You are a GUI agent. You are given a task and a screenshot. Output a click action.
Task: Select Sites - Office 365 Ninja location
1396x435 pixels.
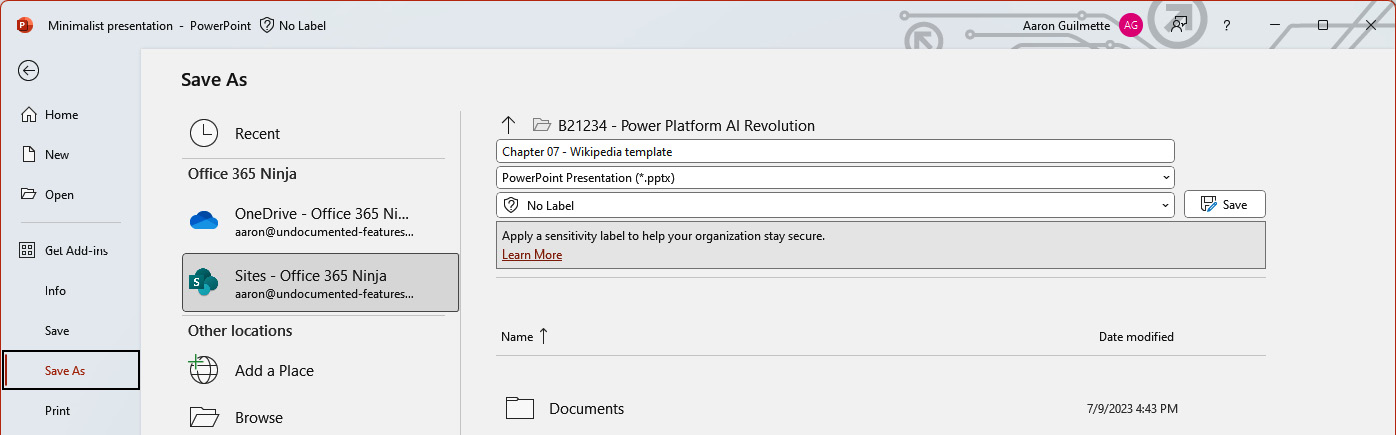coord(320,283)
